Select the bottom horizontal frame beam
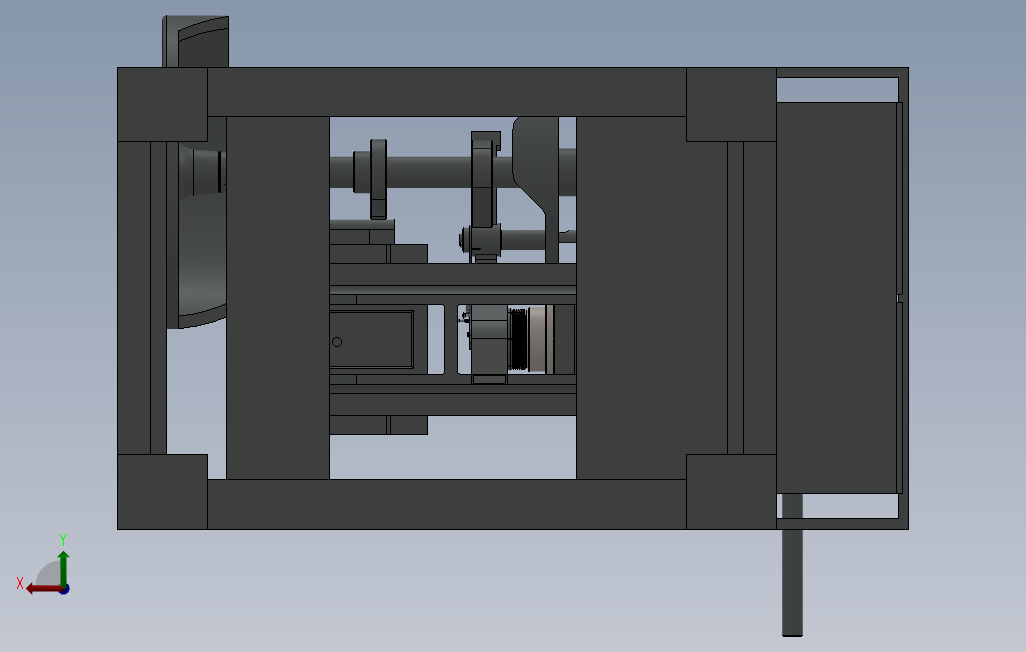This screenshot has width=1026, height=652. point(447,504)
